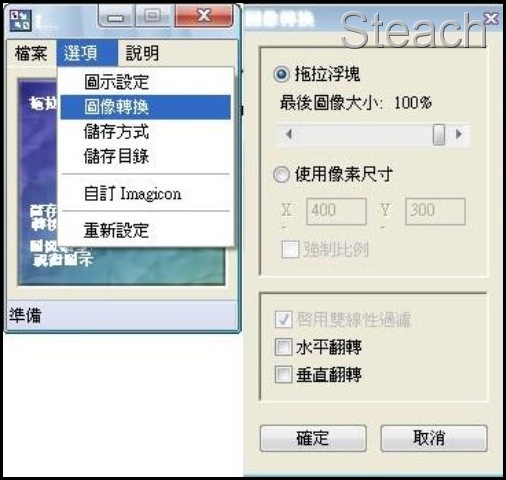
Task: Click the slider right arrow button
Action: pos(459,134)
